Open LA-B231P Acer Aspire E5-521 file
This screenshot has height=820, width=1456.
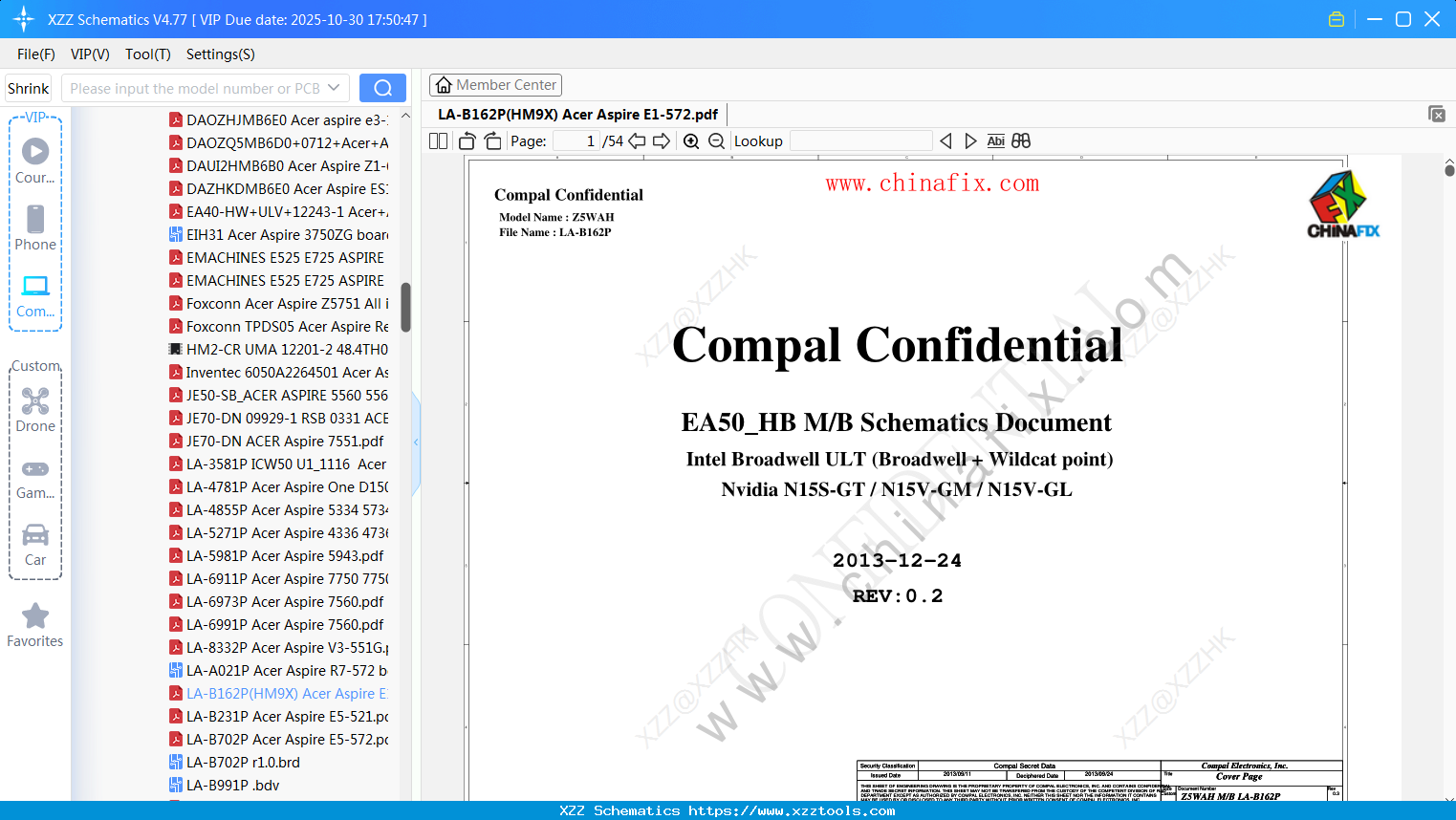tap(278, 717)
